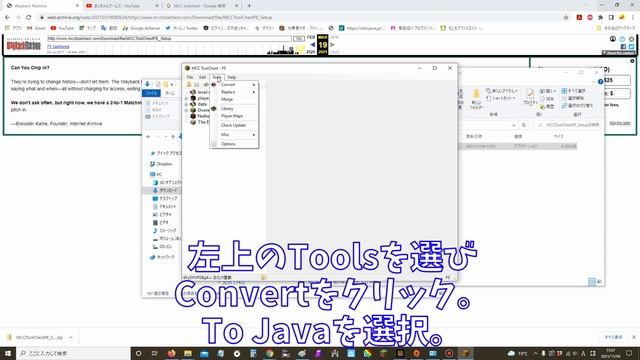Viewport: 640px width, 360px height.
Task: Expand the players tree node
Action: point(187,98)
